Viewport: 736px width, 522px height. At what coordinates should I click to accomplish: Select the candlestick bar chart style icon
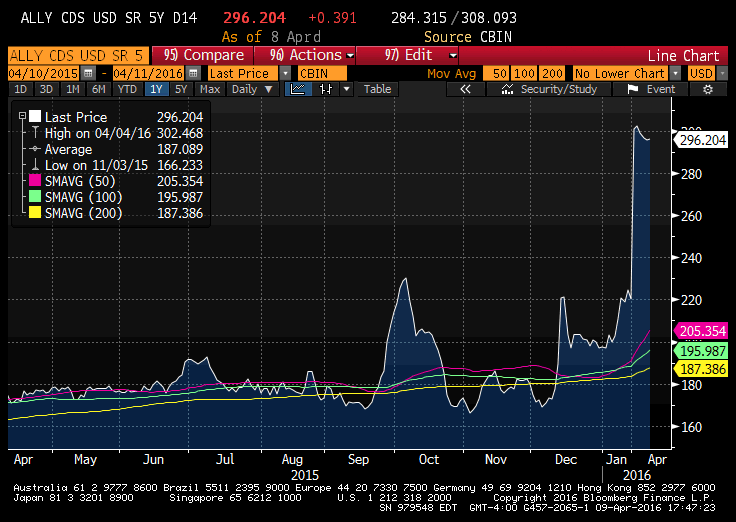pos(326,89)
